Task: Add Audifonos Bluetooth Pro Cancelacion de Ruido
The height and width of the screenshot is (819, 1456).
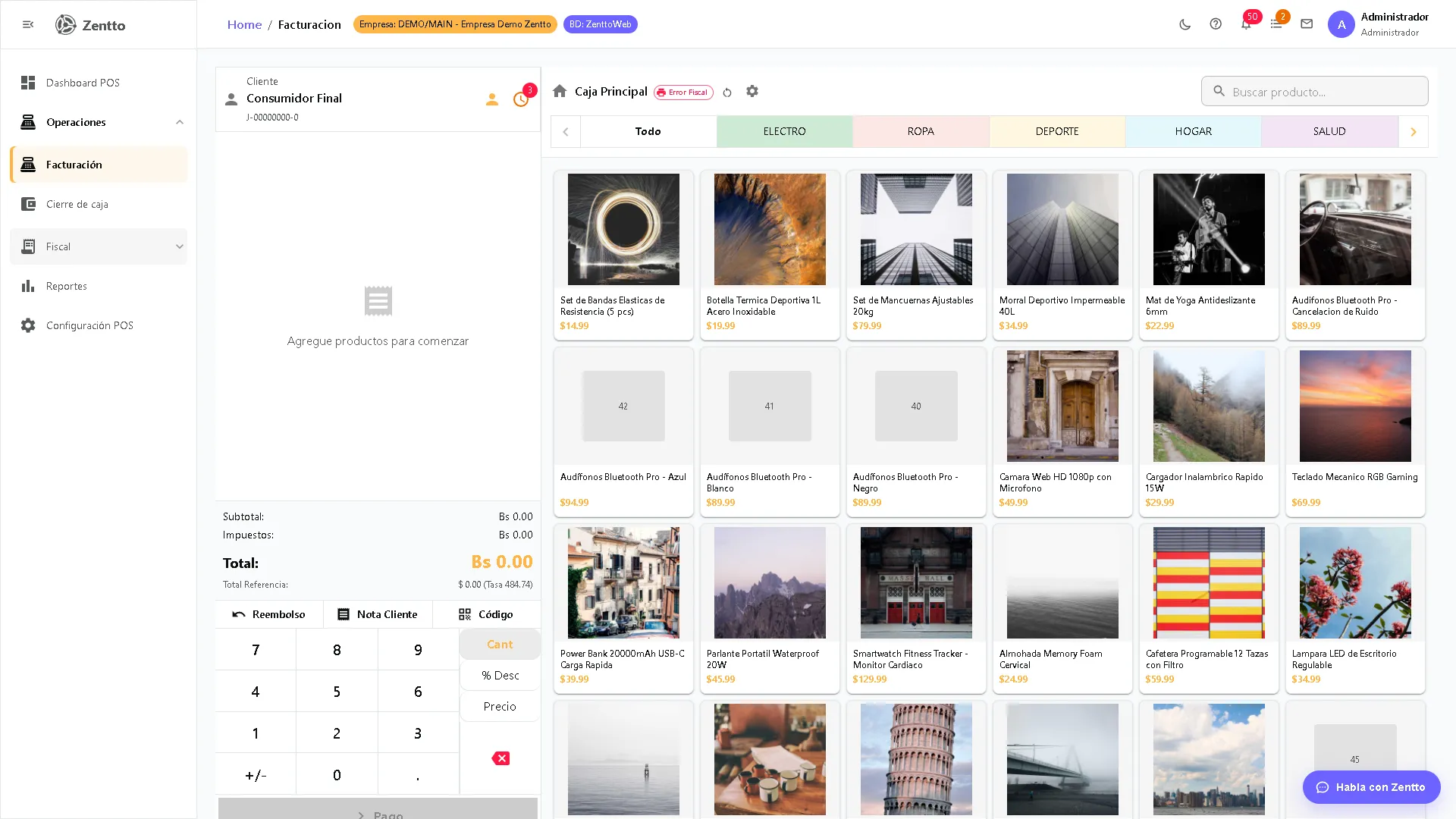Action: 1355,255
